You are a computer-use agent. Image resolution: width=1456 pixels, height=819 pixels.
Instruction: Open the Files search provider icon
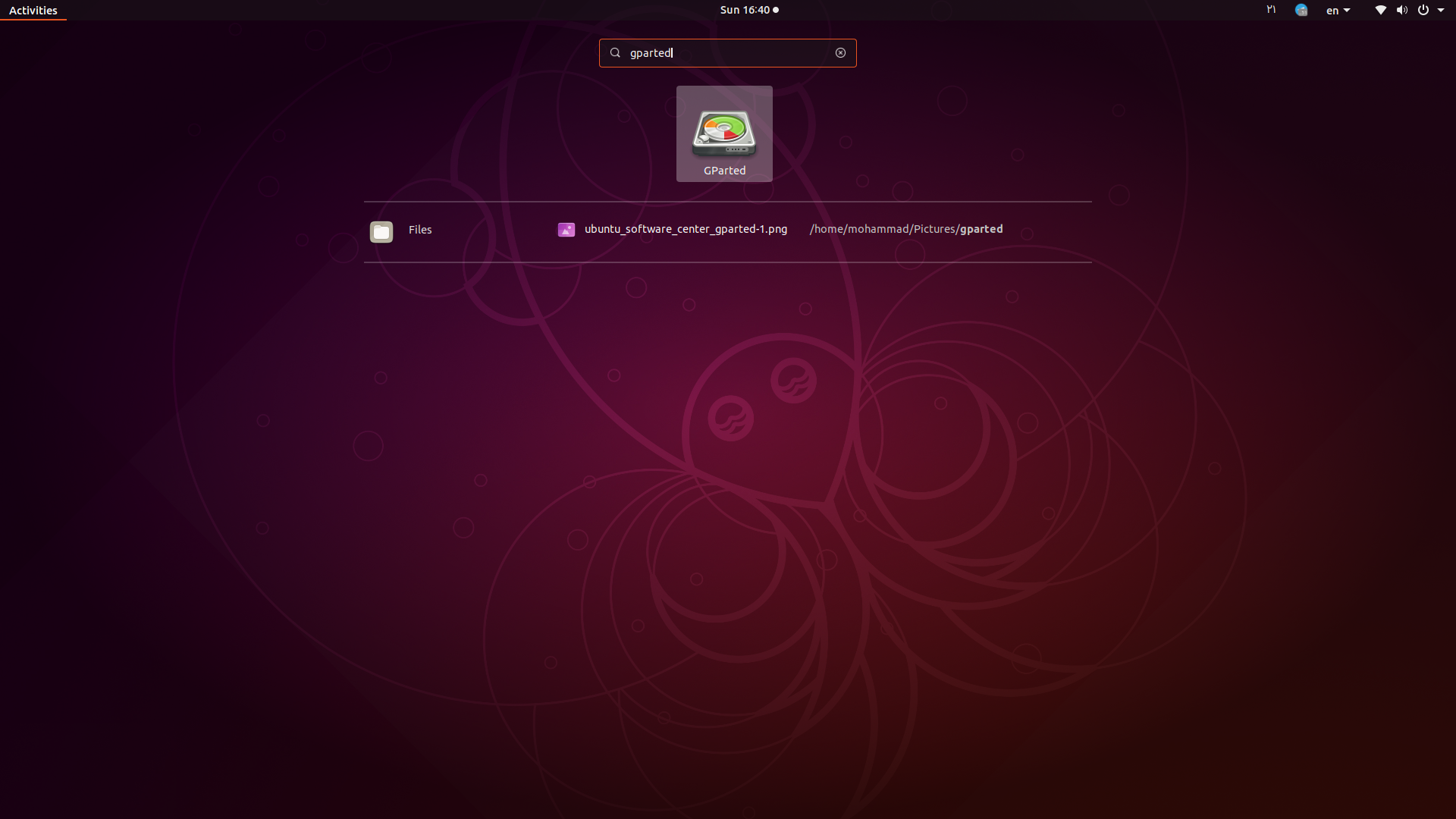(381, 231)
